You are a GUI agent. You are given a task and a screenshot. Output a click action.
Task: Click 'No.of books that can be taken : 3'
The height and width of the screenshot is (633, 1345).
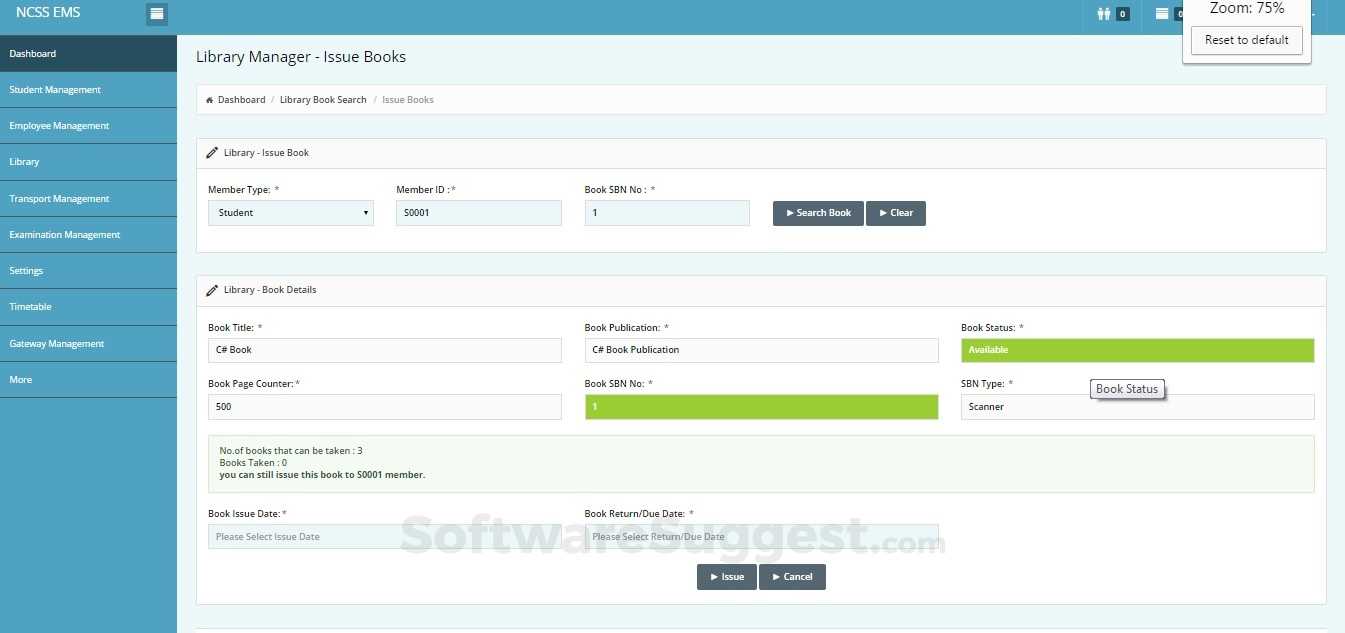(x=291, y=451)
